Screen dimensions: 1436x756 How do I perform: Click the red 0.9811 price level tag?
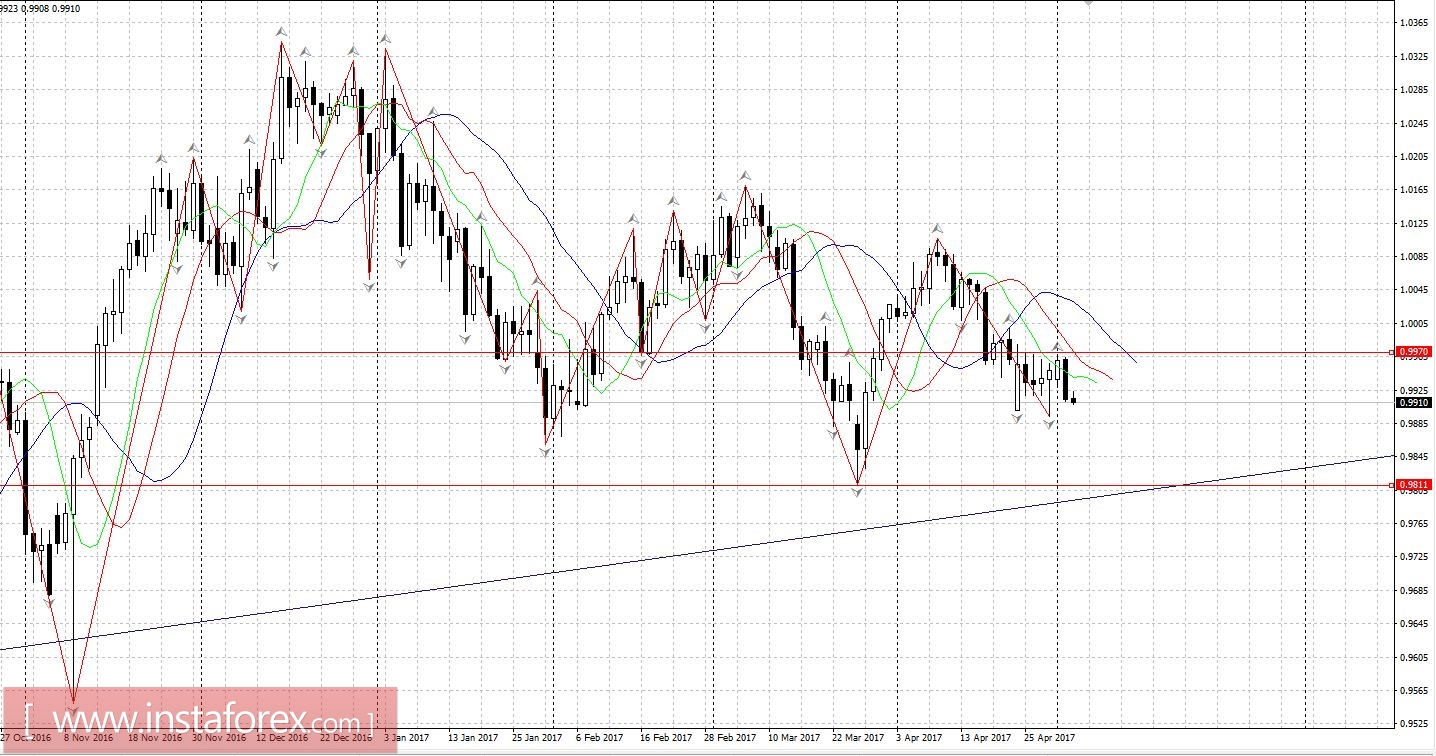(1414, 485)
